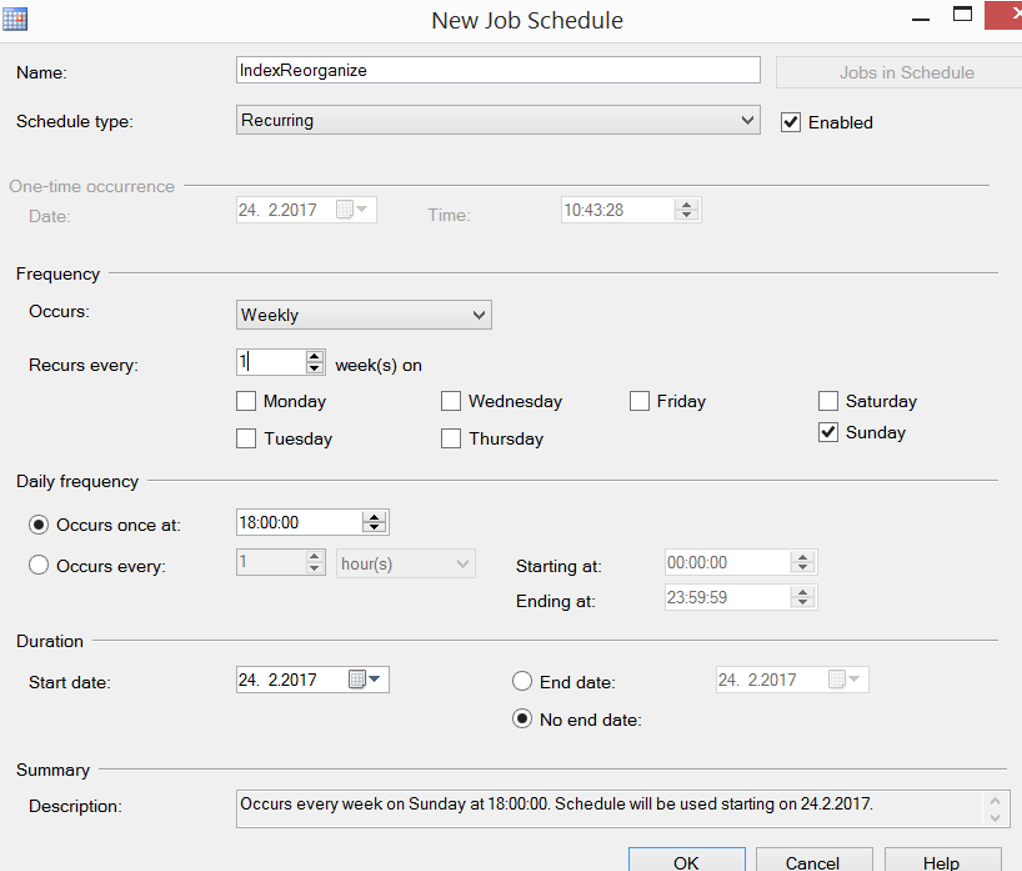The height and width of the screenshot is (871, 1022).
Task: Decrease the Occurs once at time
Action: point(374,527)
